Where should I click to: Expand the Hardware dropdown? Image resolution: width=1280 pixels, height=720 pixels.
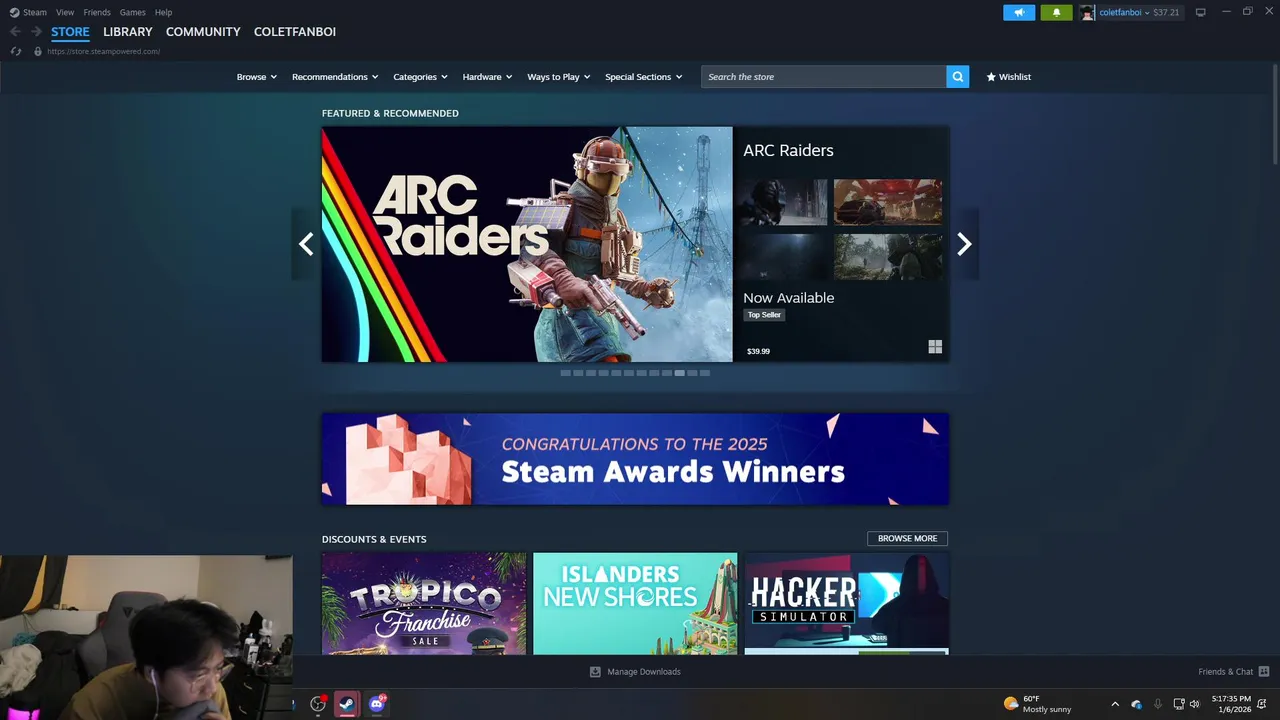[x=487, y=77]
